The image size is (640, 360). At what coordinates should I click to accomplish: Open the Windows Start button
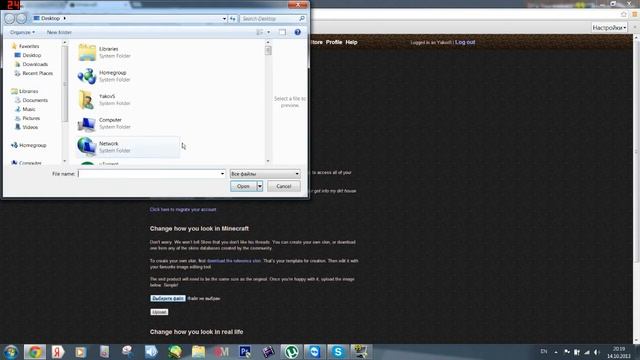pyautogui.click(x=11, y=352)
